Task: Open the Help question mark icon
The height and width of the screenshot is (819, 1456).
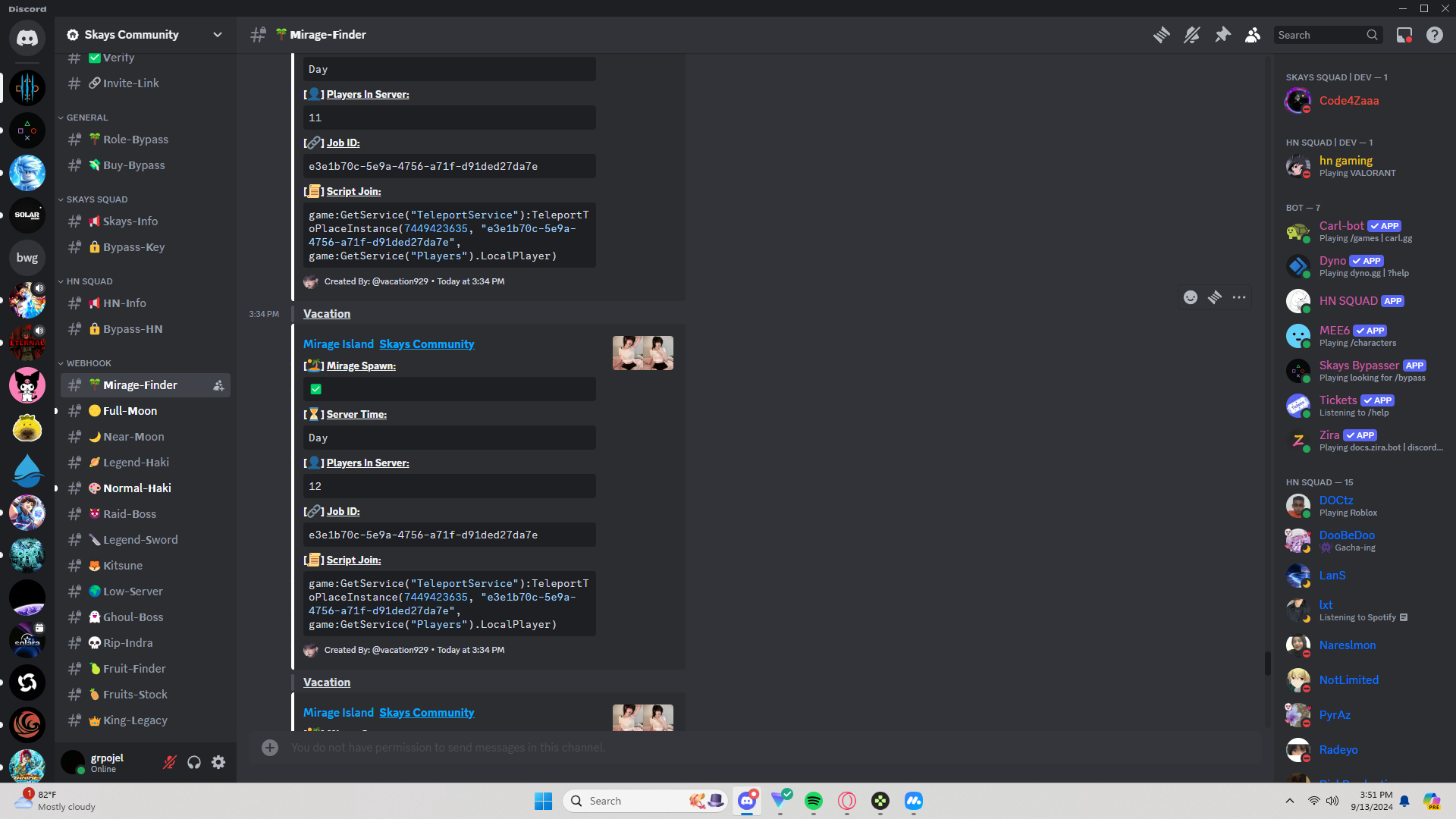Action: tap(1435, 35)
